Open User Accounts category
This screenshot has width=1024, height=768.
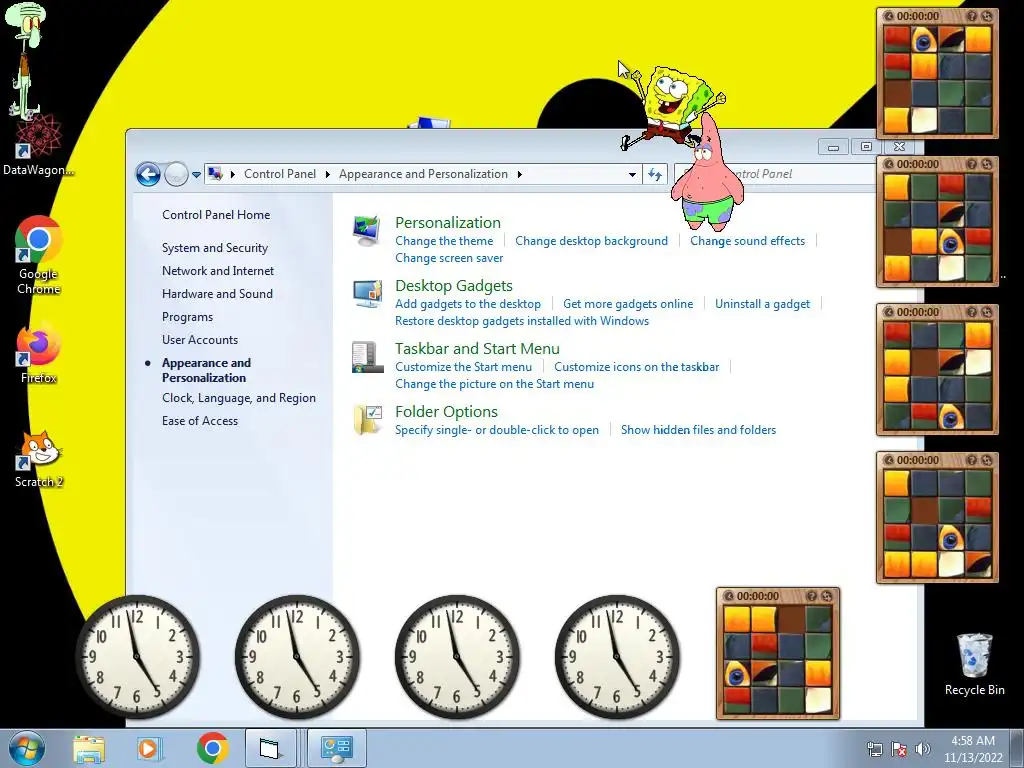click(x=200, y=340)
